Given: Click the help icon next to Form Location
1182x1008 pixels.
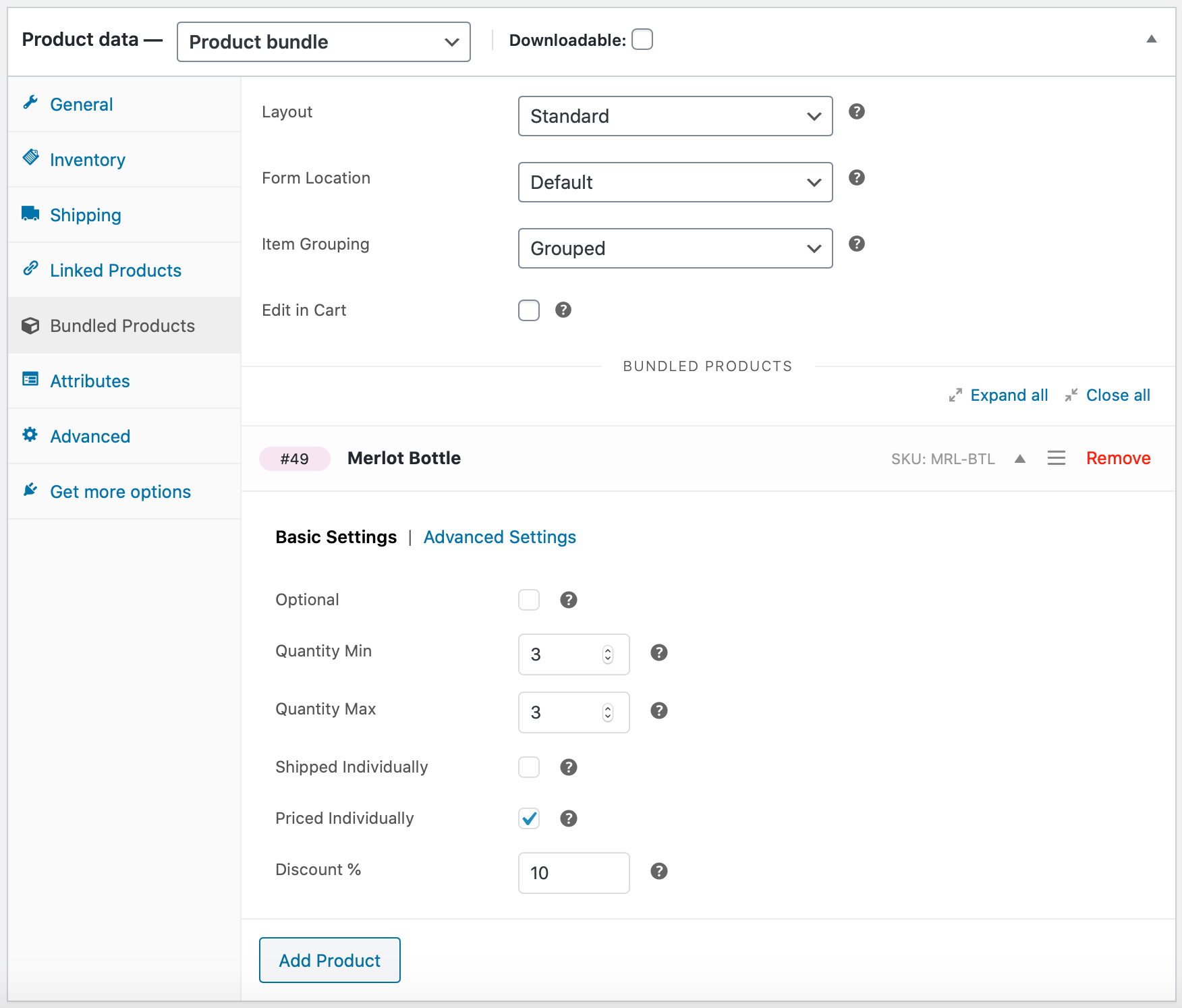Looking at the screenshot, I should (856, 177).
